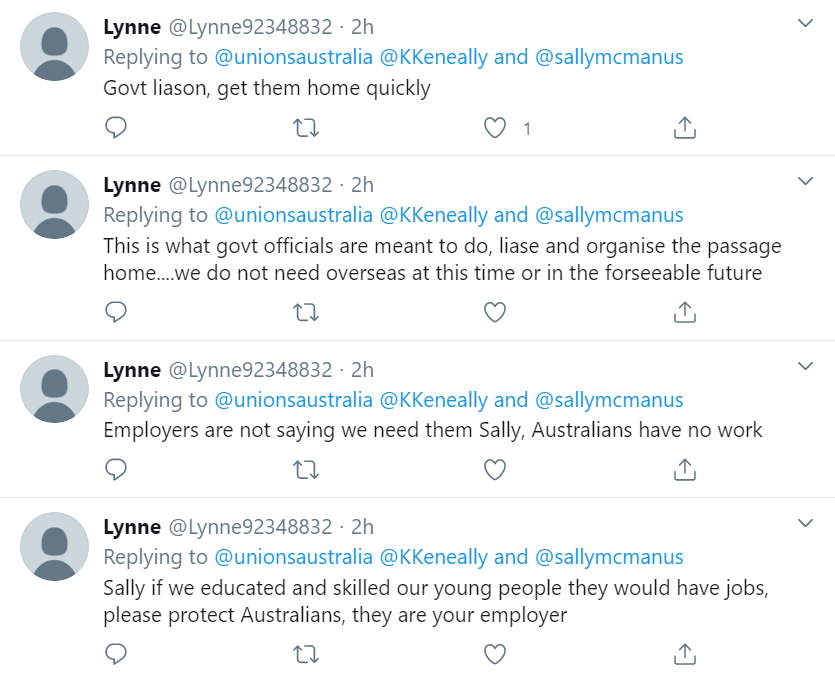The image size is (835, 678).
Task: Open @sallymcmanus link in the last tweet
Action: point(609,557)
